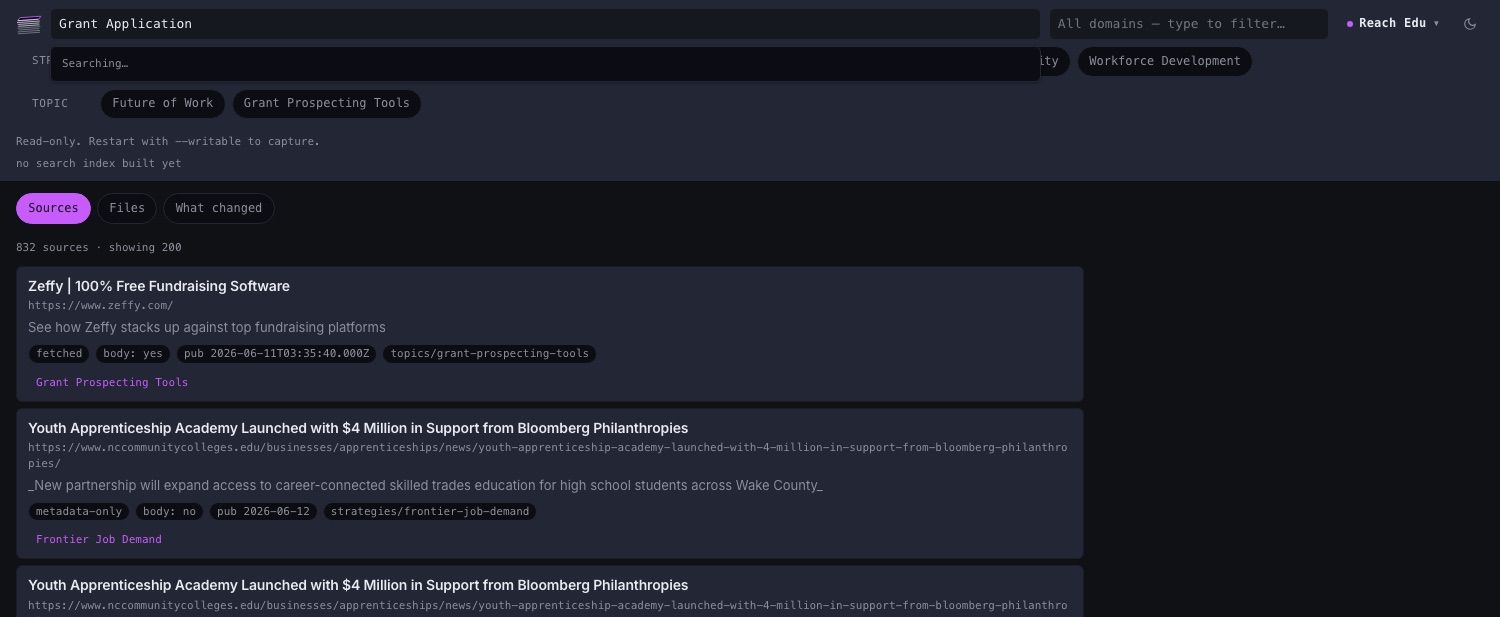Open the Files tab
Screen dimensions: 1500x617
coord(127,208)
